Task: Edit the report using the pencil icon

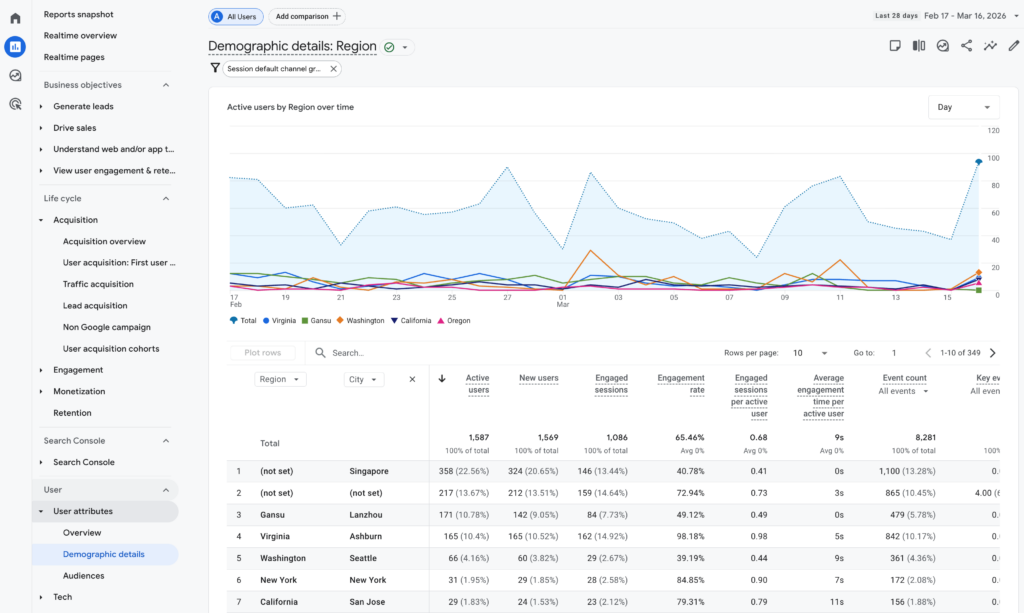Action: 1013,46
